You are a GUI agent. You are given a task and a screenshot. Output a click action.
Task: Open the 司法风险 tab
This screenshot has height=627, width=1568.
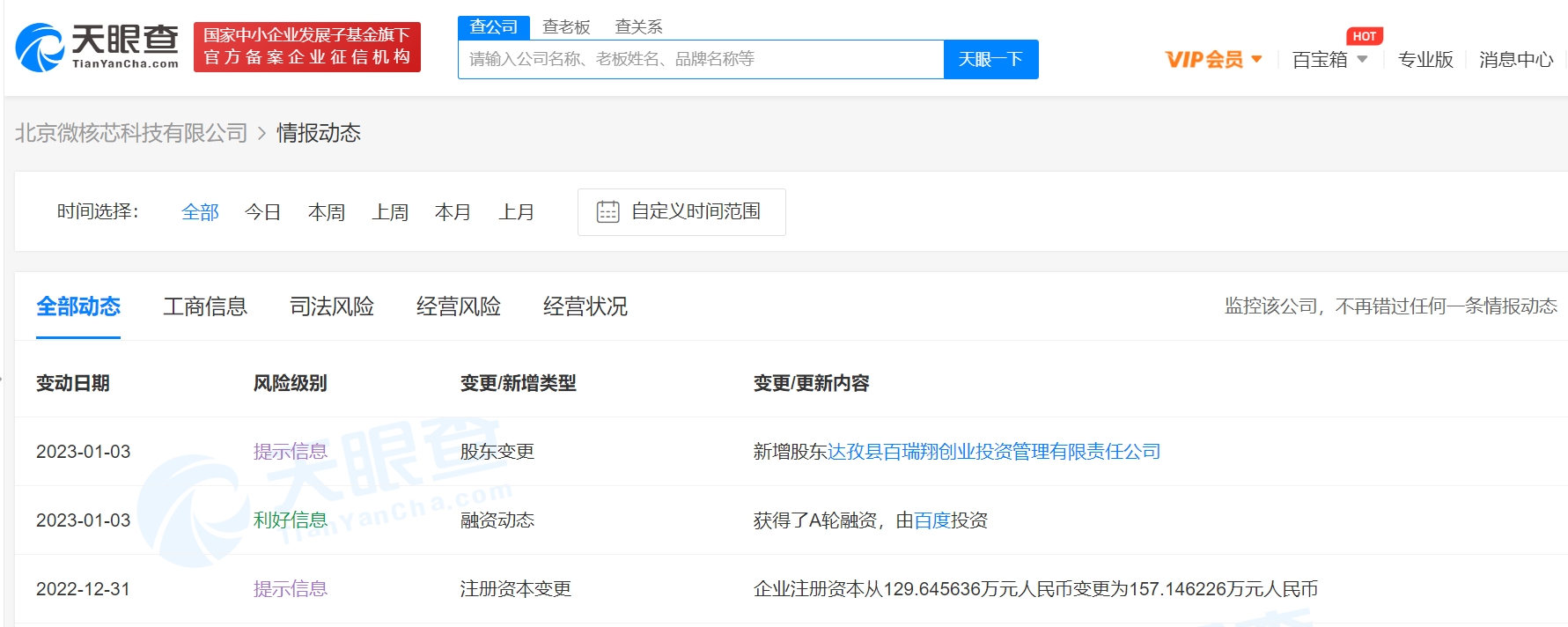tap(332, 306)
